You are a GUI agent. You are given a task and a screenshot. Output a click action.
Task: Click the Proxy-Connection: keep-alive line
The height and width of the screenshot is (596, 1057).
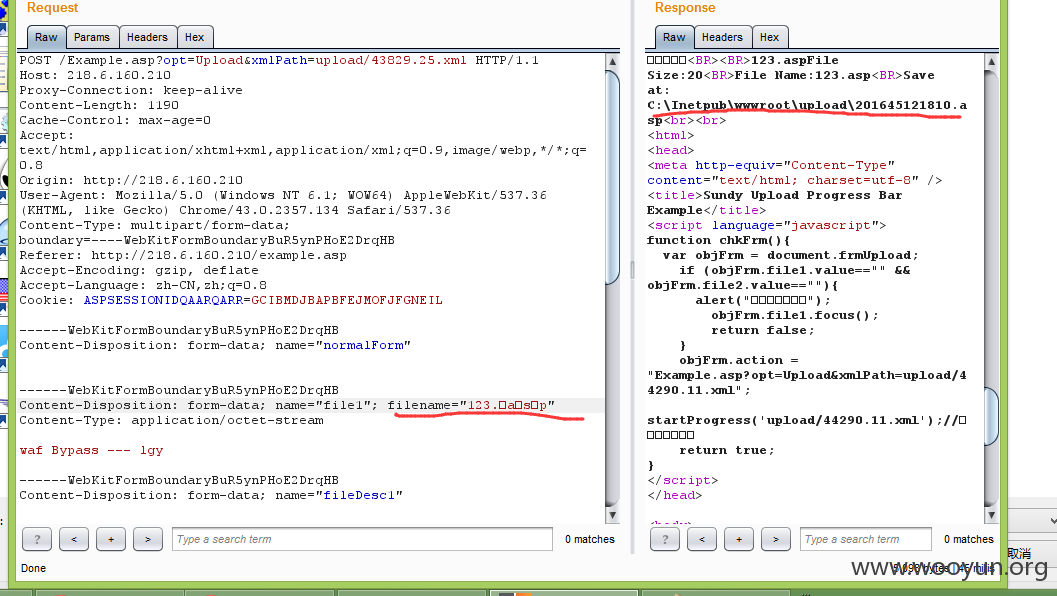(131, 90)
